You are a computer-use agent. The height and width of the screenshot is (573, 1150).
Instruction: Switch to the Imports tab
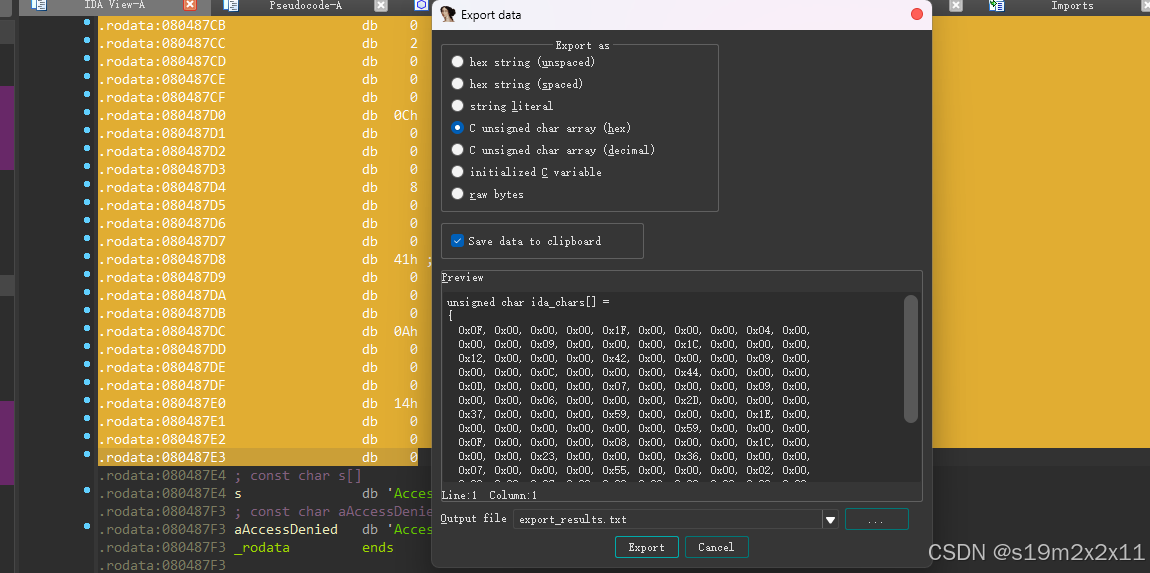[1071, 6]
